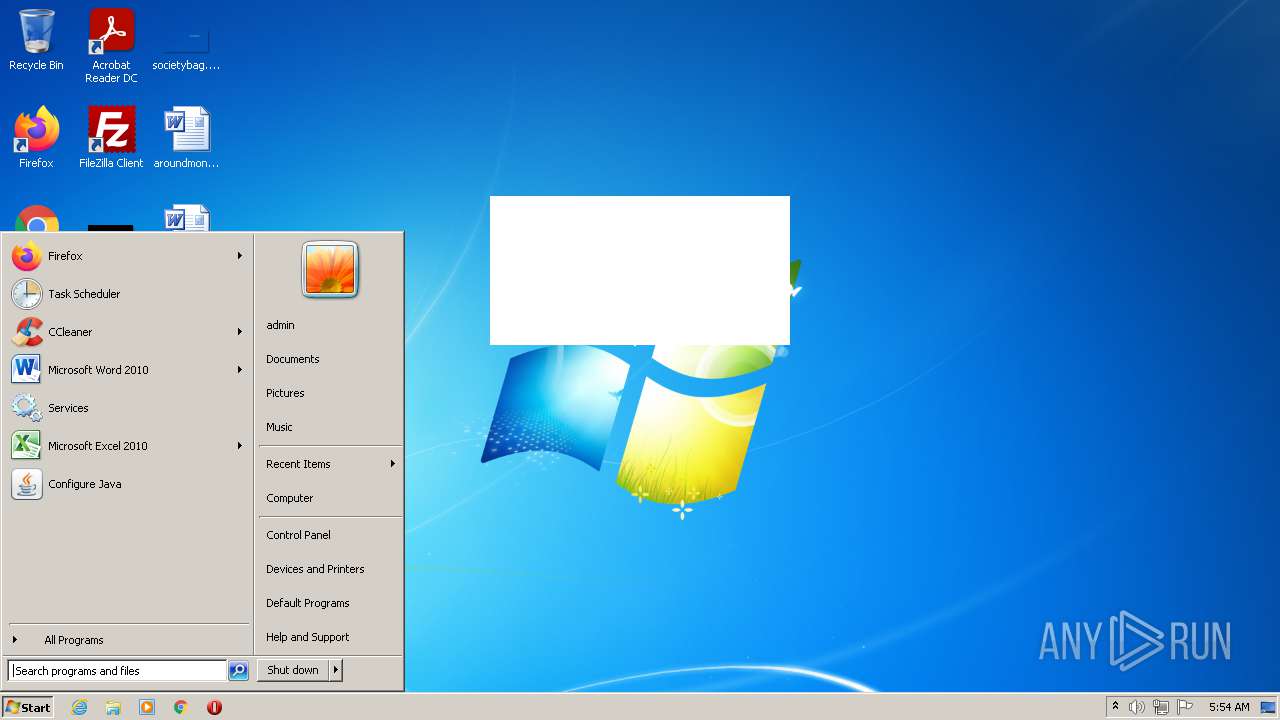Select Configure Java label in Start menu
This screenshot has width=1280, height=720.
(x=85, y=484)
